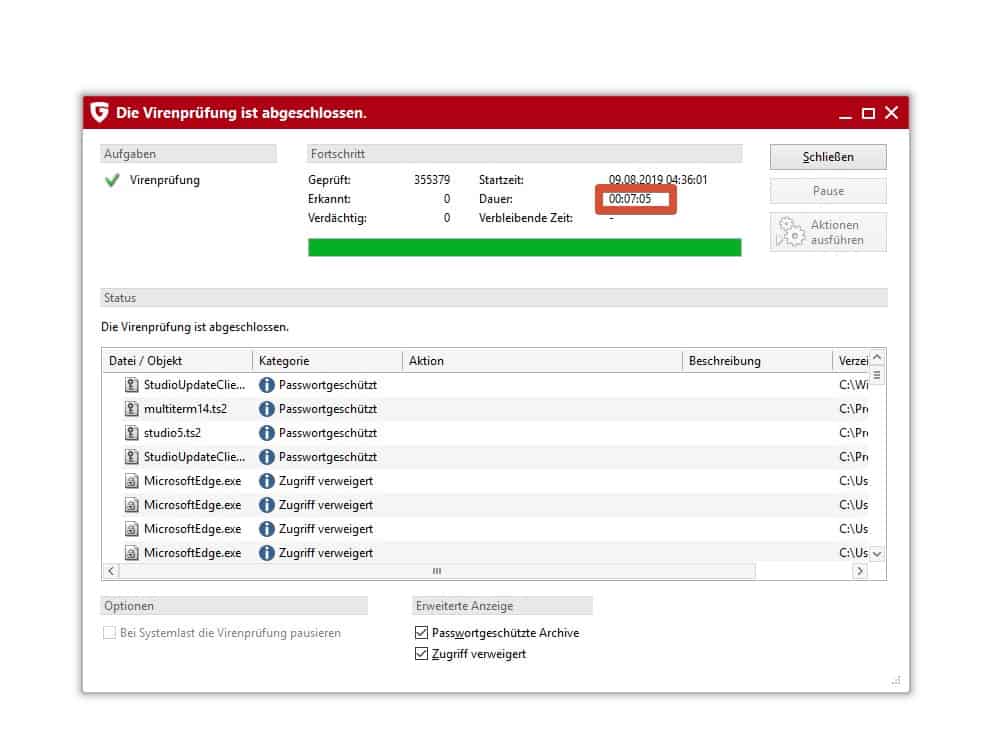Image resolution: width=1008 pixels, height=753 pixels.
Task: Click 'Passwortgeschützt' in the studio5.ts2 row
Action: point(328,433)
